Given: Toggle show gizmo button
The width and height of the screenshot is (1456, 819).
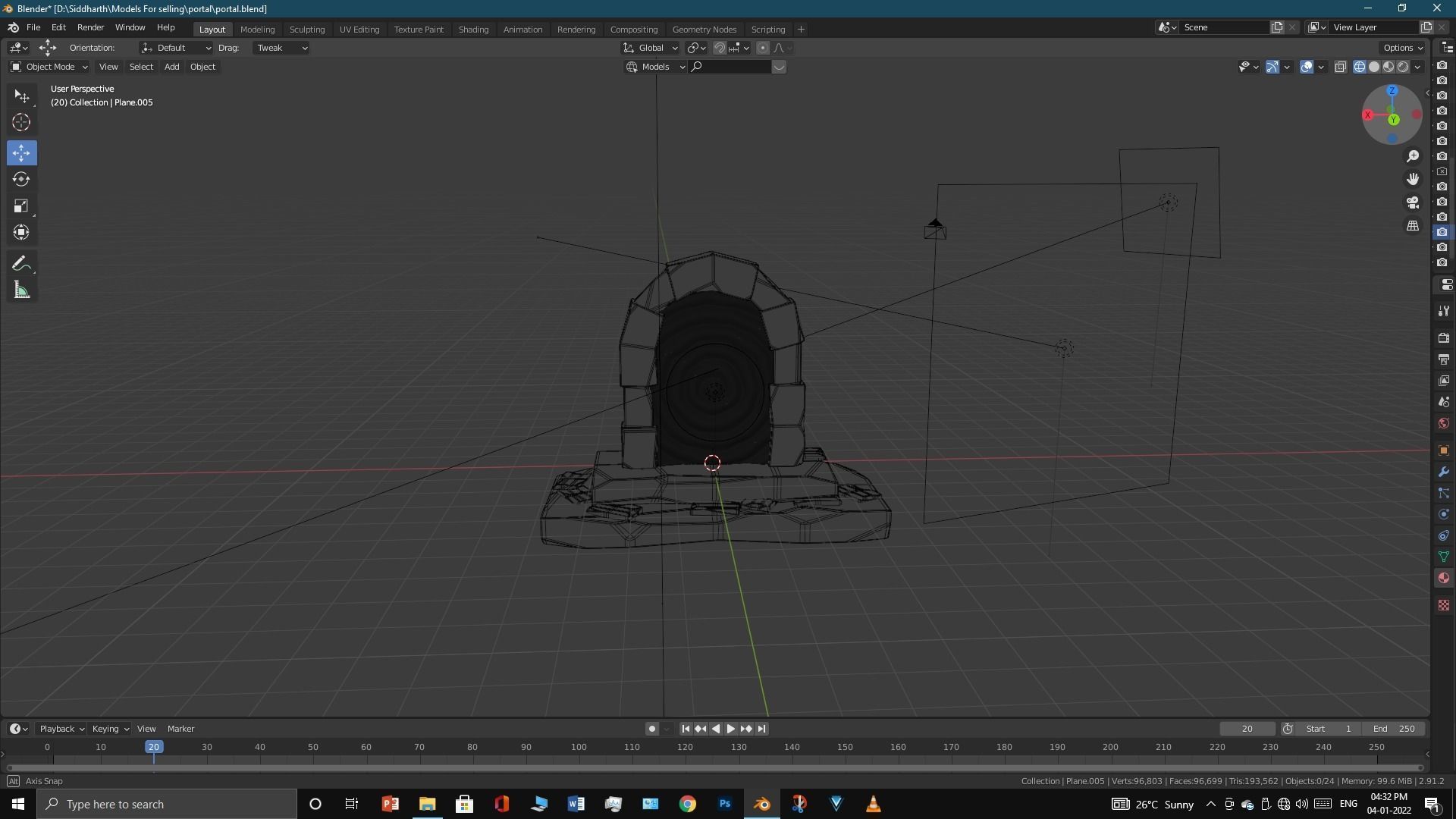Looking at the screenshot, I should click(1272, 67).
